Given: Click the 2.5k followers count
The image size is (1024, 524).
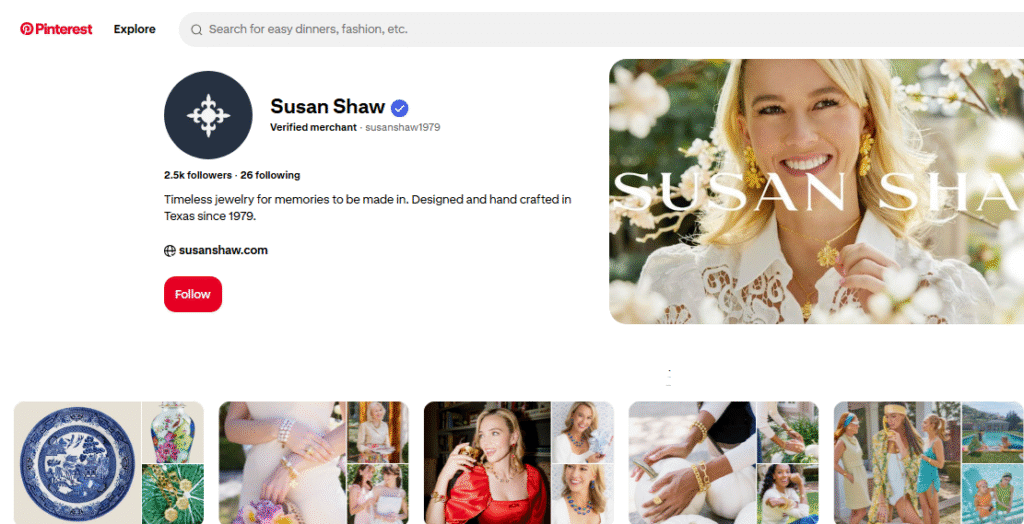Looking at the screenshot, I should coord(198,175).
